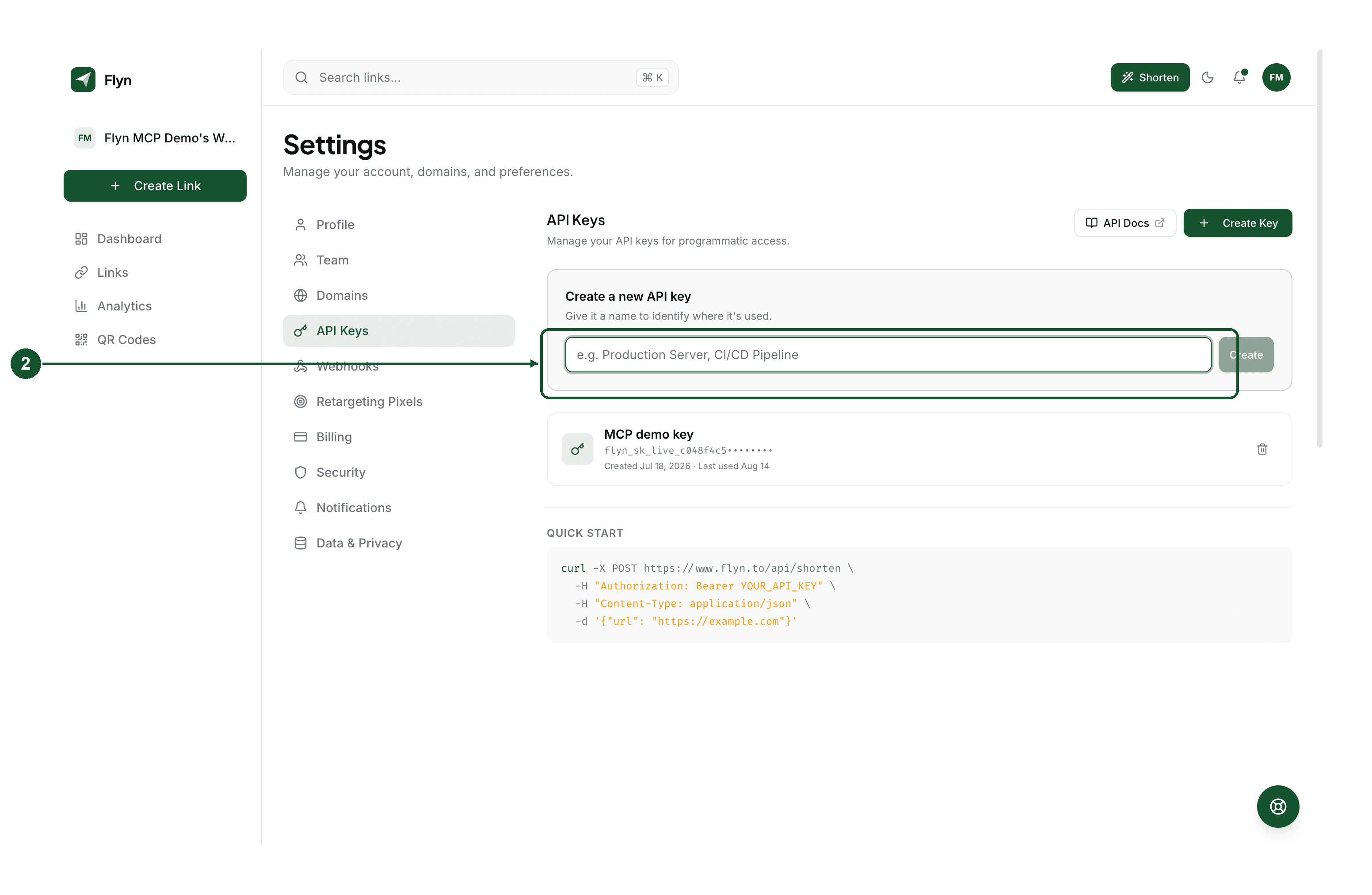The width and height of the screenshot is (1372, 895).
Task: Open the API Docs link
Action: (x=1124, y=223)
